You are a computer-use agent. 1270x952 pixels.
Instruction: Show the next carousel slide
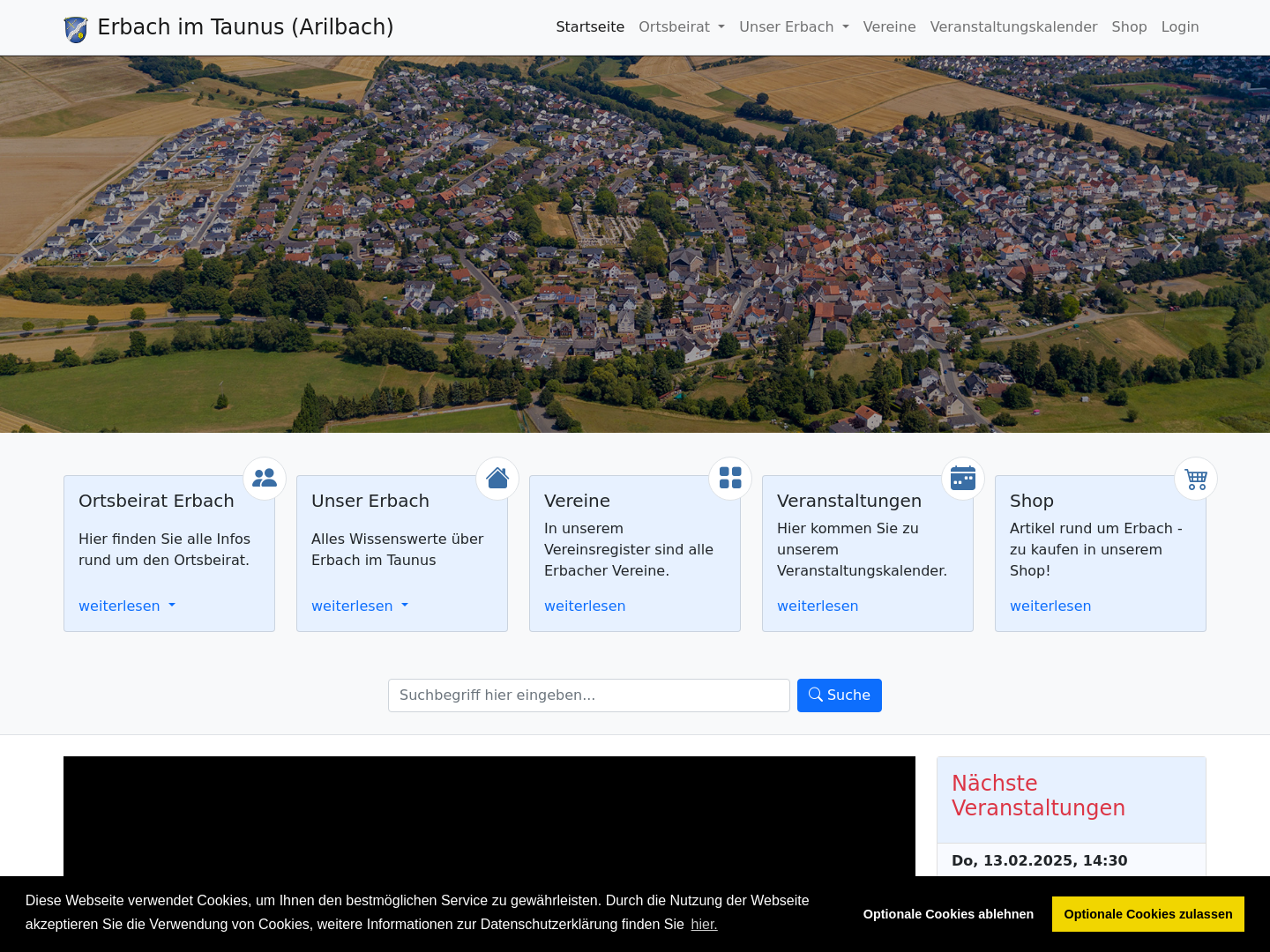pyautogui.click(x=1175, y=244)
